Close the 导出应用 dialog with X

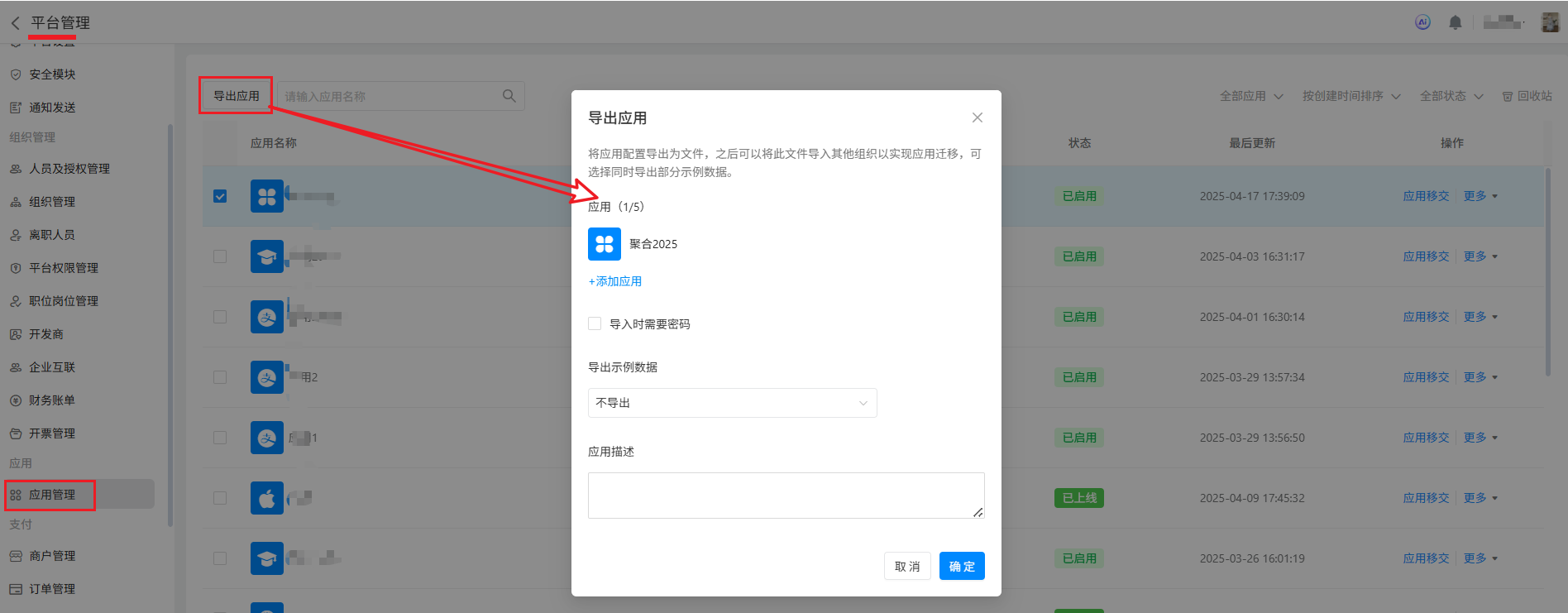click(x=977, y=117)
